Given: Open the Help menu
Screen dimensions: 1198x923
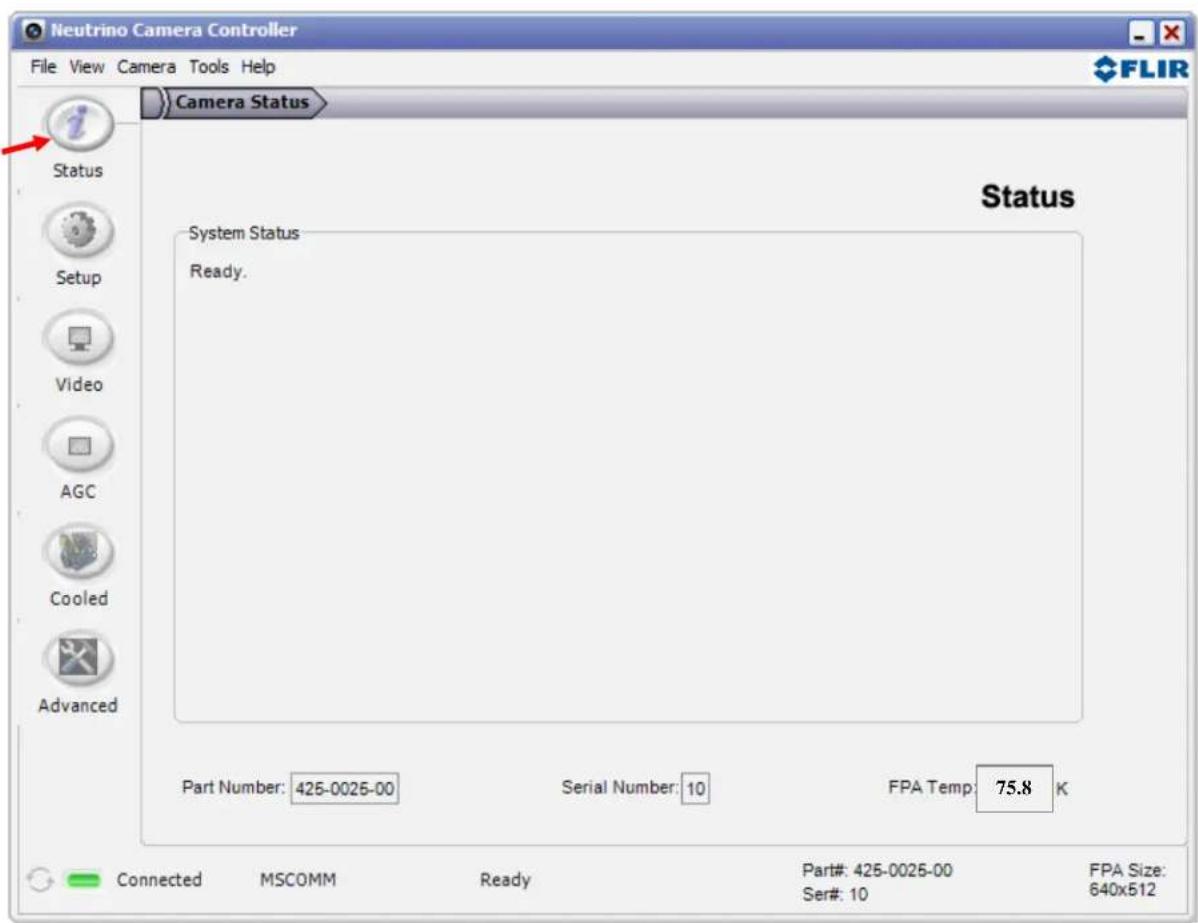Looking at the screenshot, I should (258, 67).
